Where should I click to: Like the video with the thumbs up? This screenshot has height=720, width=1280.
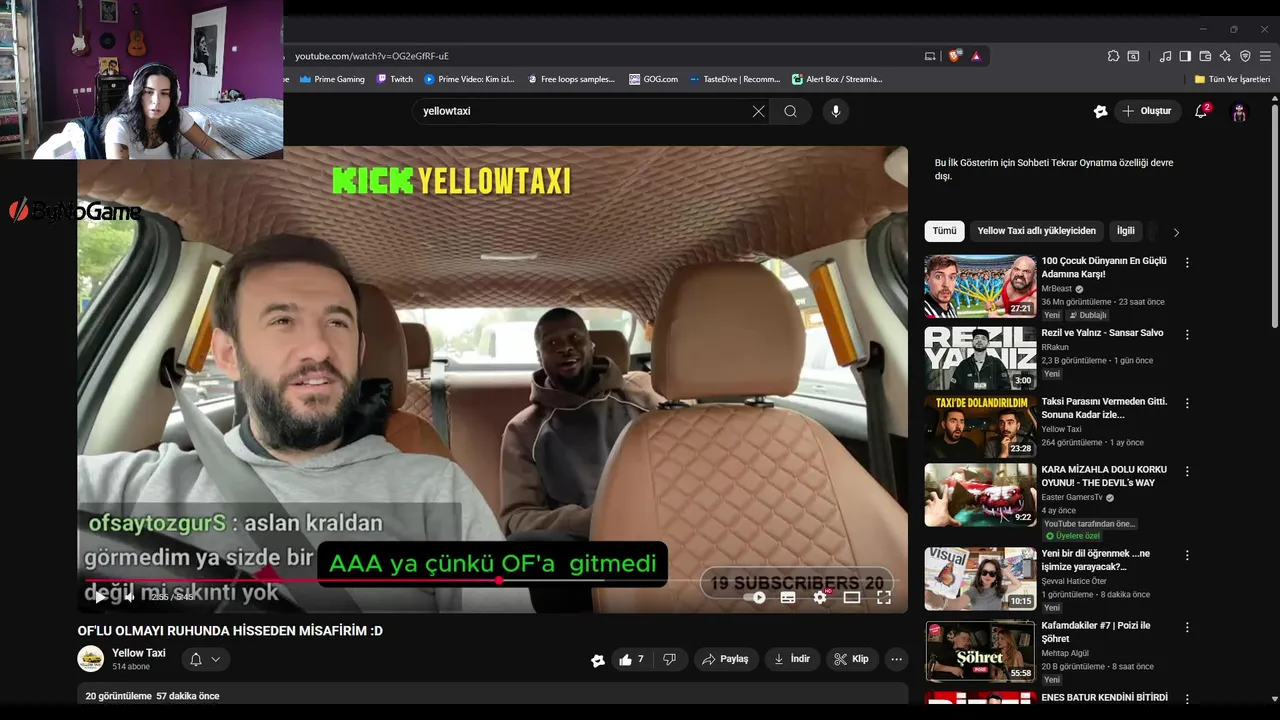click(631, 659)
